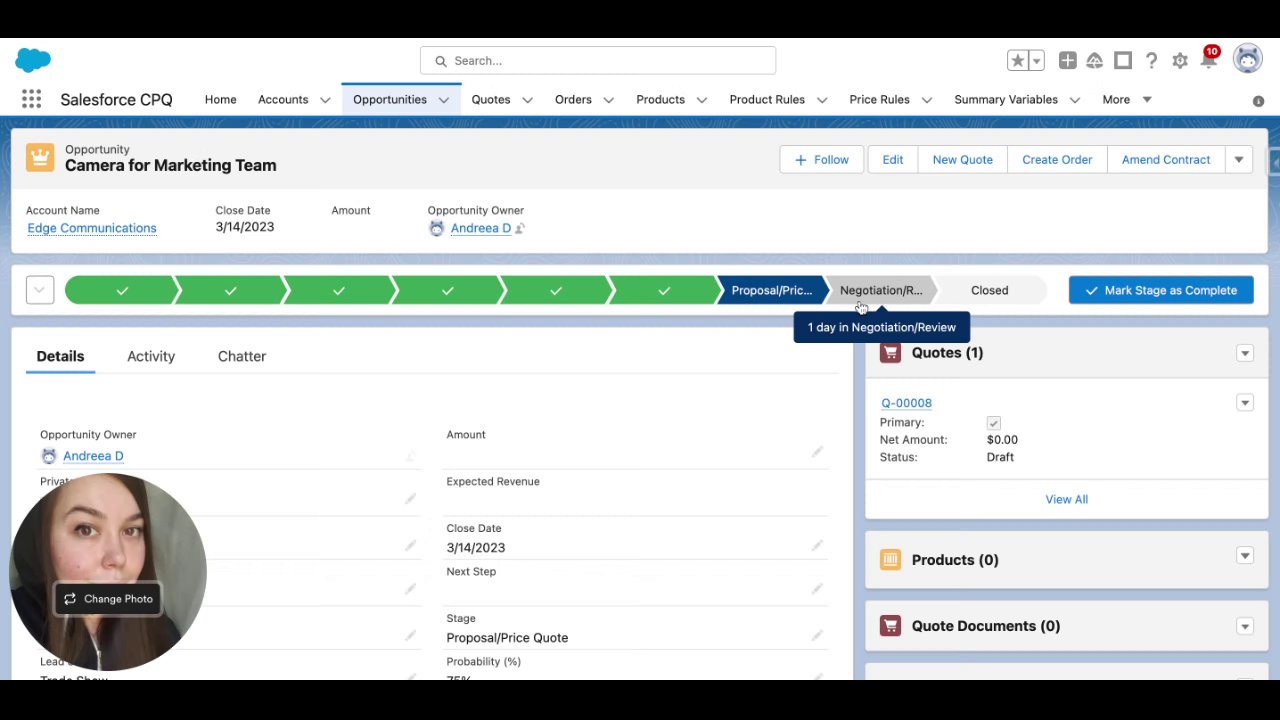The width and height of the screenshot is (1280, 720).
Task: Open the Quotes navigation tab
Action: click(491, 100)
